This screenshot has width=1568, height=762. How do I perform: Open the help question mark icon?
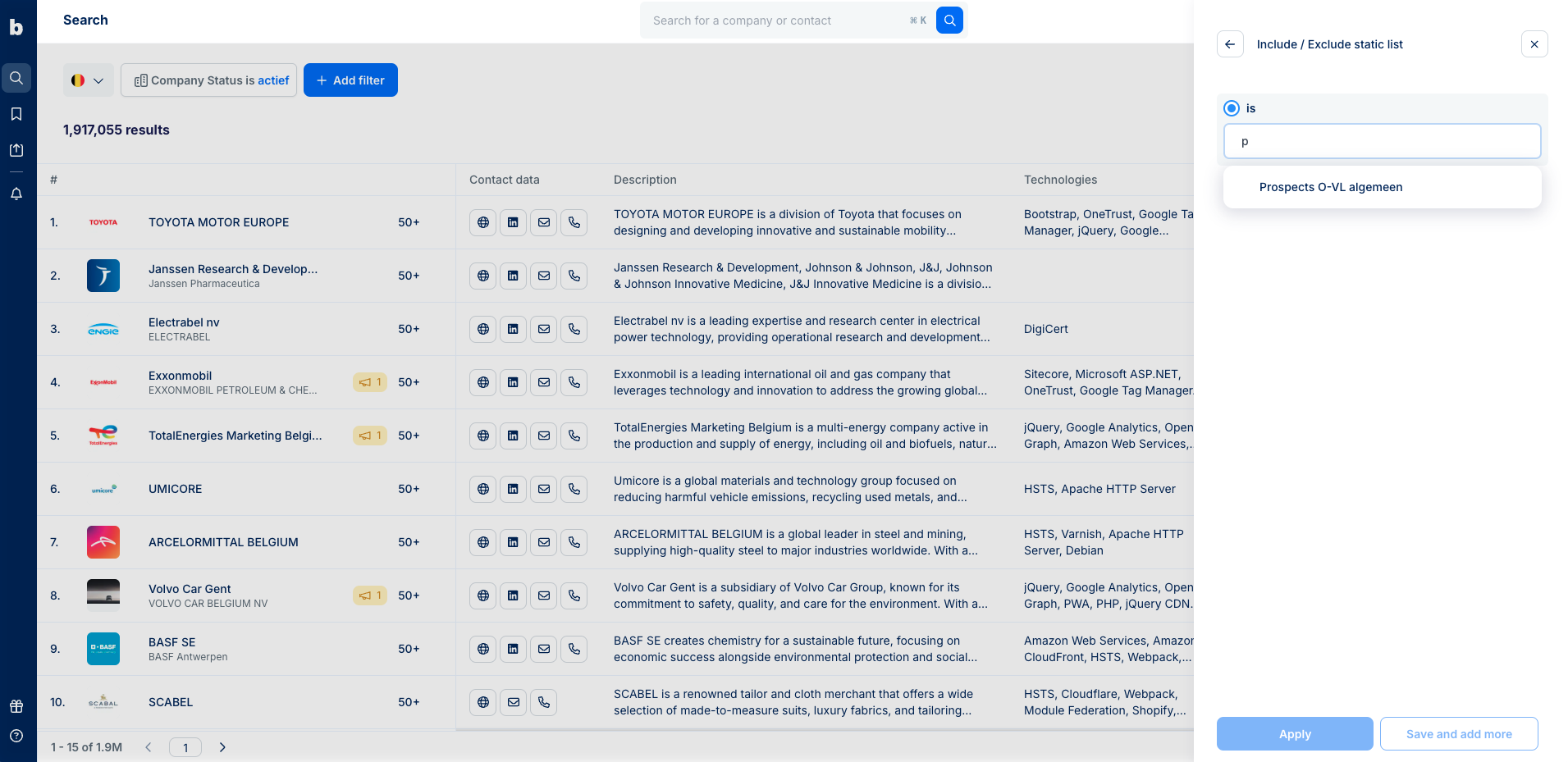16,736
